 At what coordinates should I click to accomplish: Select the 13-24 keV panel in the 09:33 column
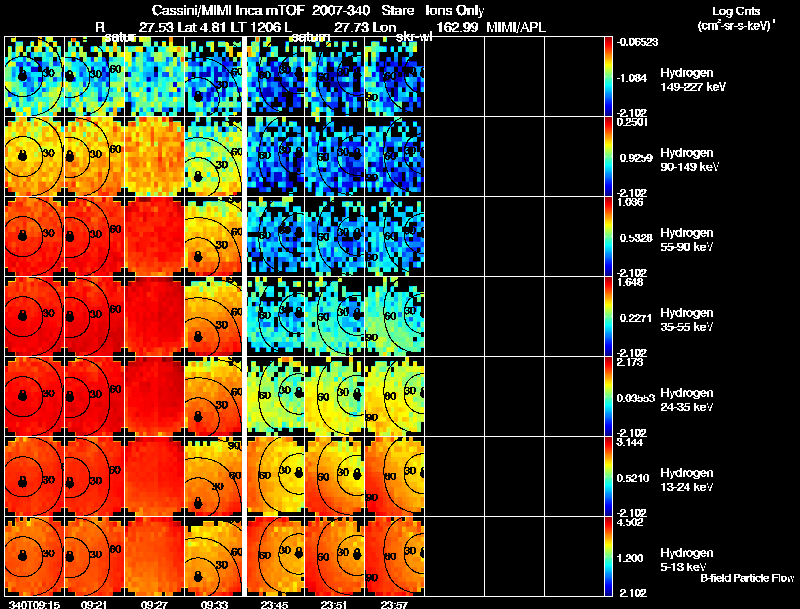tap(214, 476)
